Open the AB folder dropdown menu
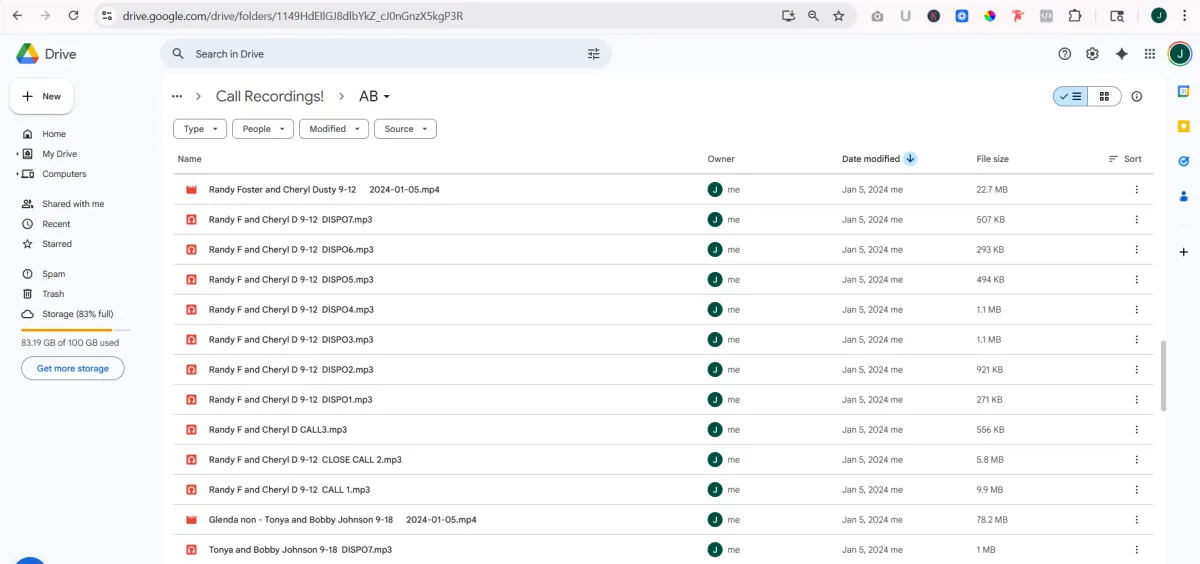 pos(375,97)
